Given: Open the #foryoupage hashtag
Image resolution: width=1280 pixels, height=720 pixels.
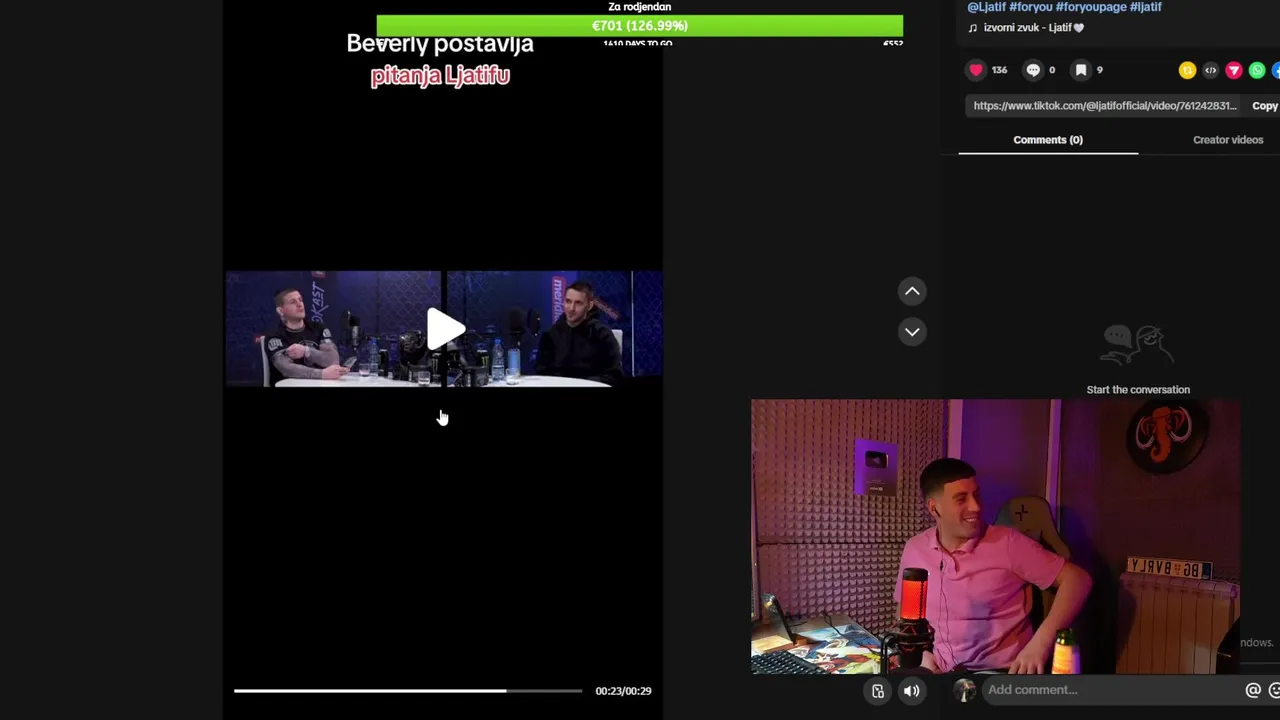Looking at the screenshot, I should pos(1091,7).
